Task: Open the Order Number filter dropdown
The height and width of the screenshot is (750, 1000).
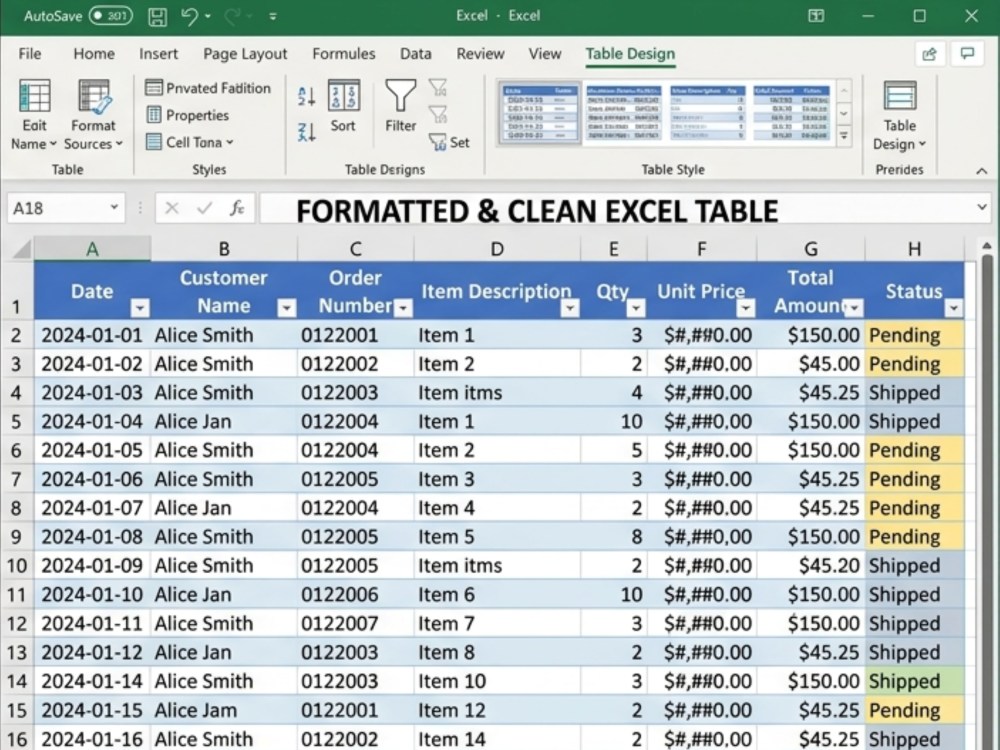Action: pyautogui.click(x=403, y=308)
